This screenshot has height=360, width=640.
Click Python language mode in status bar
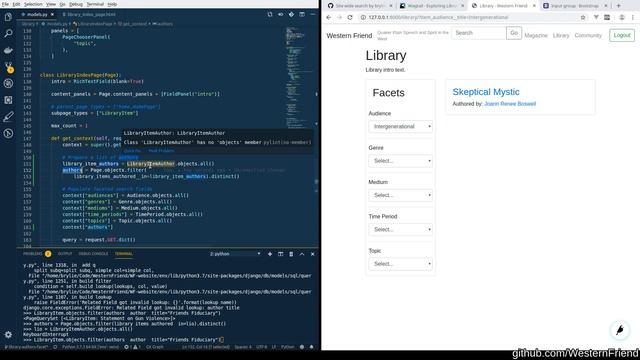coord(288,347)
